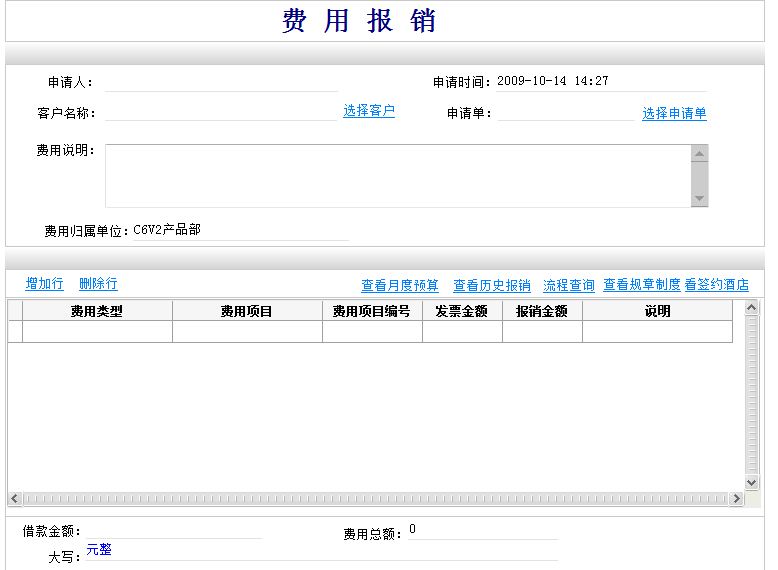The image size is (778, 570).
Task: Click the 看签约酒店 link
Action: click(x=716, y=285)
